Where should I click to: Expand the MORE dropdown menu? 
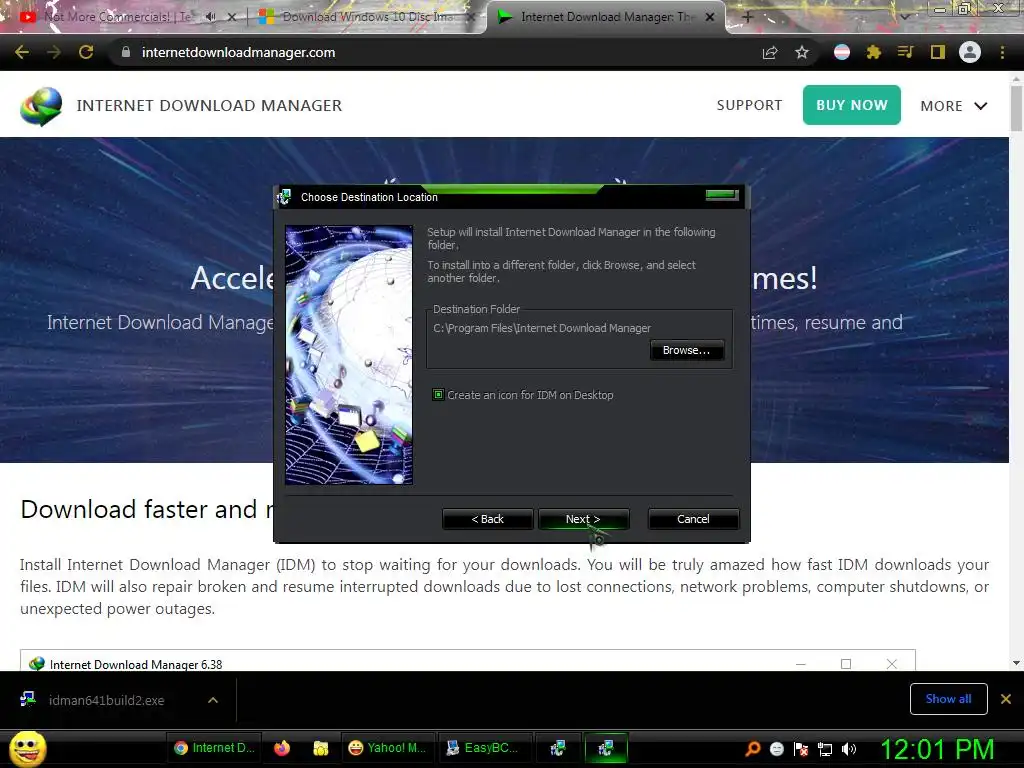[x=953, y=106]
